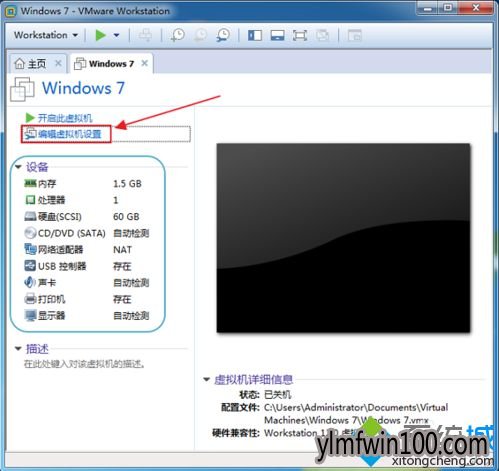Click the 硬盘(SCSI) hard disk icon
Screen dimensions: 499x471
tap(30, 216)
